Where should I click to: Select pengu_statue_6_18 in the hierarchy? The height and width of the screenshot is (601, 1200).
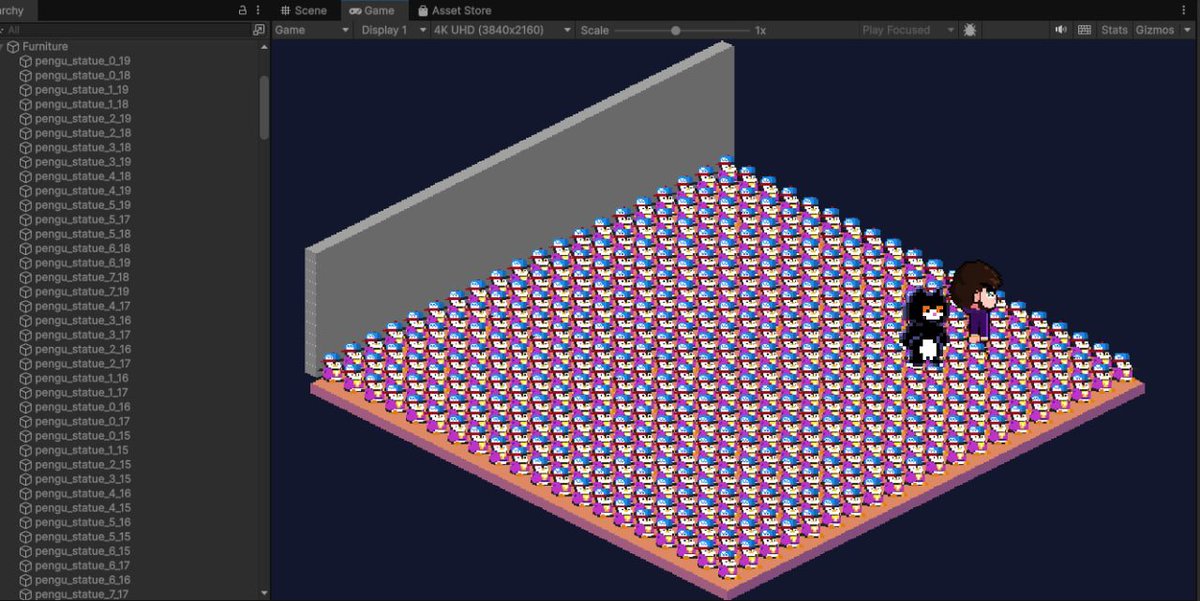pyautogui.click(x=83, y=248)
